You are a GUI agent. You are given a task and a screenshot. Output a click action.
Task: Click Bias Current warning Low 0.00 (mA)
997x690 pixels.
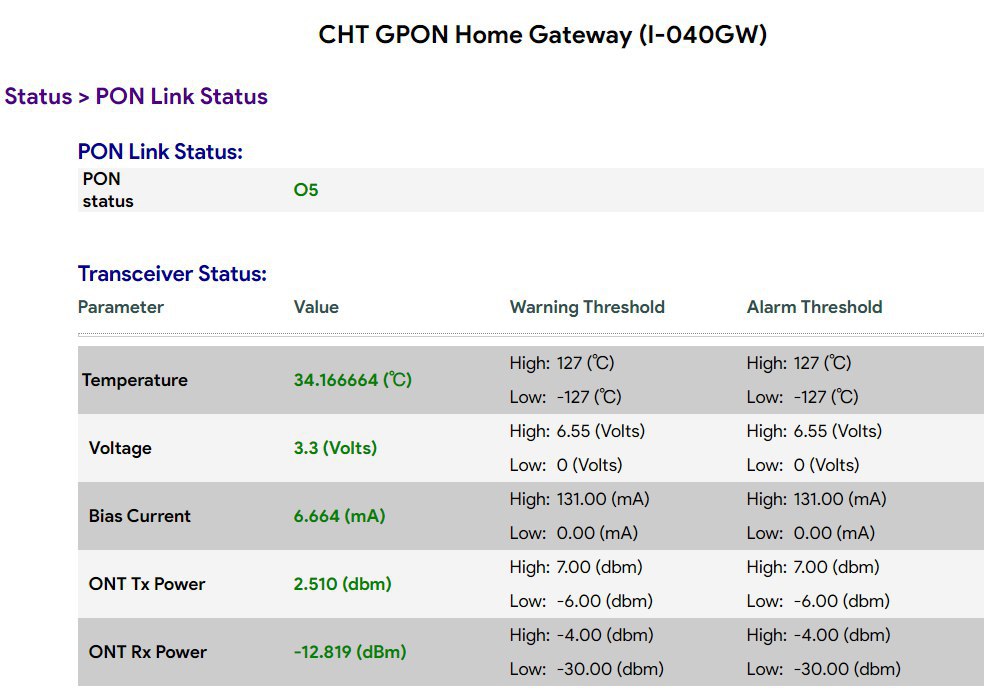574,533
